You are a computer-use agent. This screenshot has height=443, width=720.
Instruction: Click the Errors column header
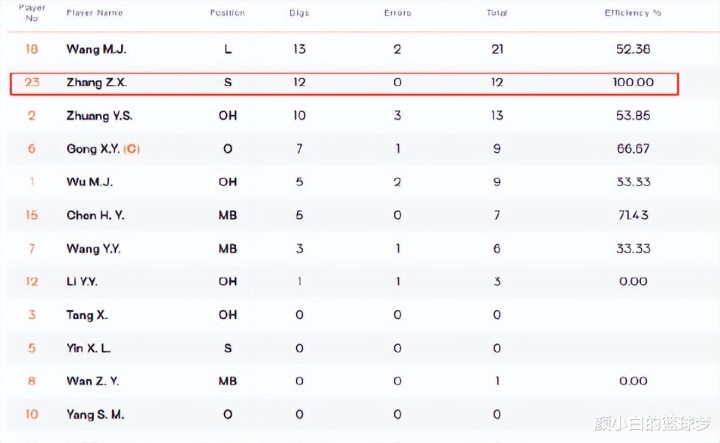point(397,13)
